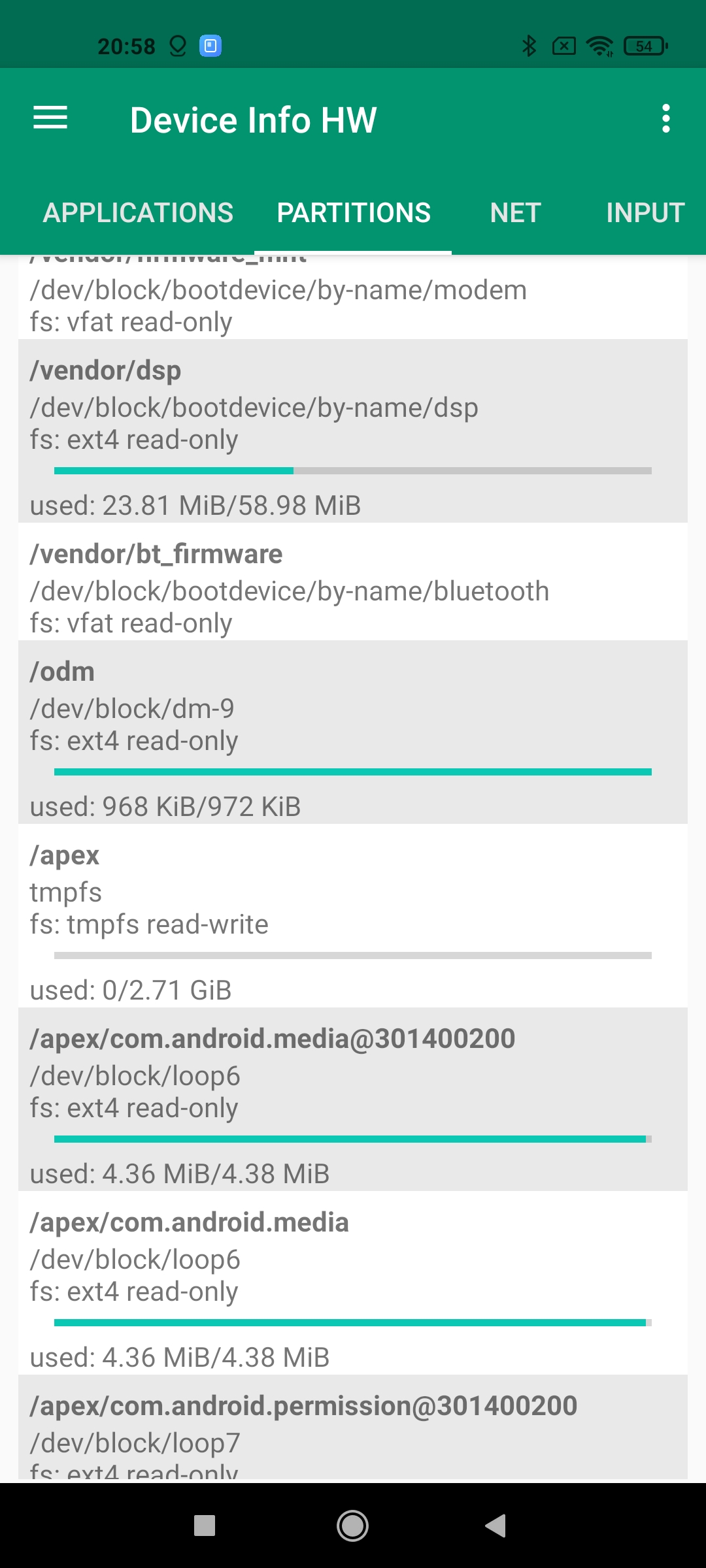Tap the Wi-Fi status bar icon

(599, 46)
